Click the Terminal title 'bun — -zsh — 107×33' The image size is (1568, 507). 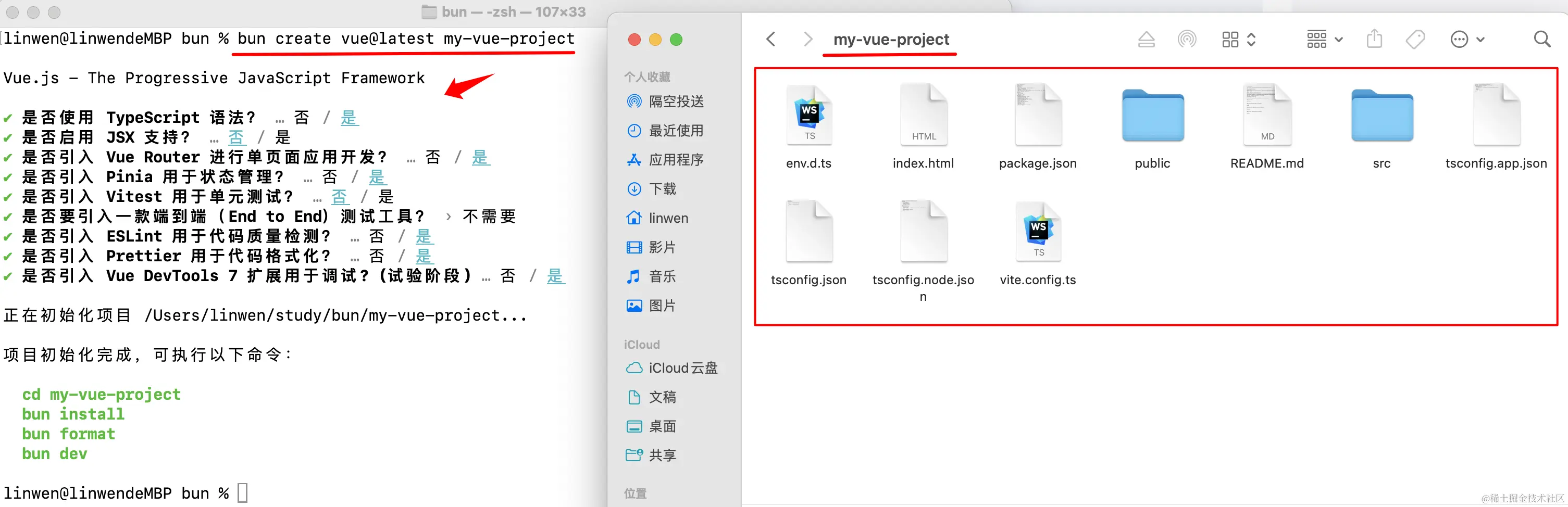tap(513, 11)
